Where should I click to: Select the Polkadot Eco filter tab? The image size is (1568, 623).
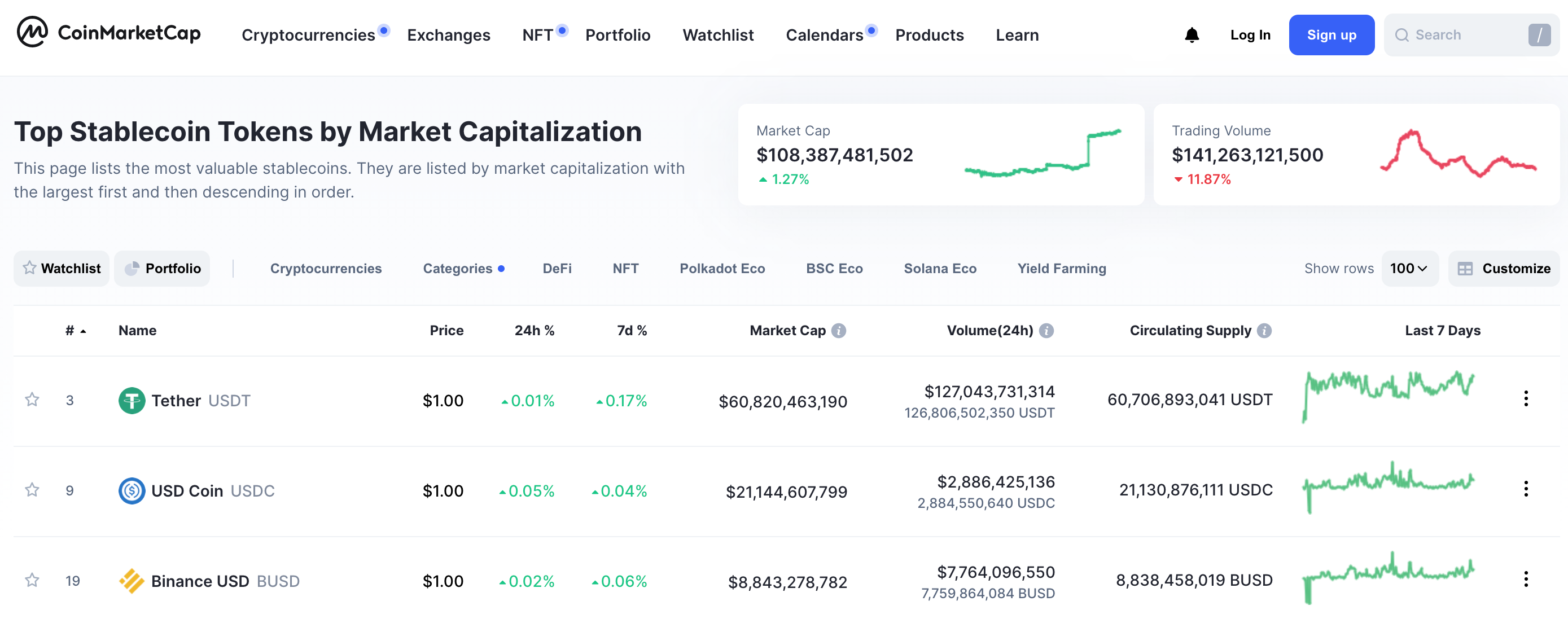tap(722, 268)
